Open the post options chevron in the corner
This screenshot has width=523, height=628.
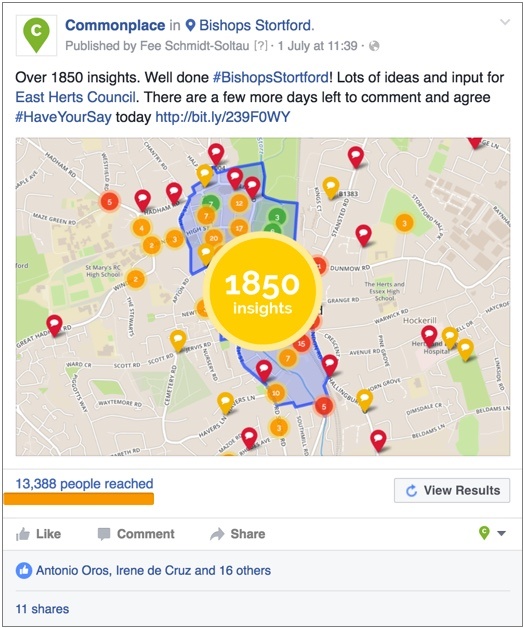coord(505,22)
